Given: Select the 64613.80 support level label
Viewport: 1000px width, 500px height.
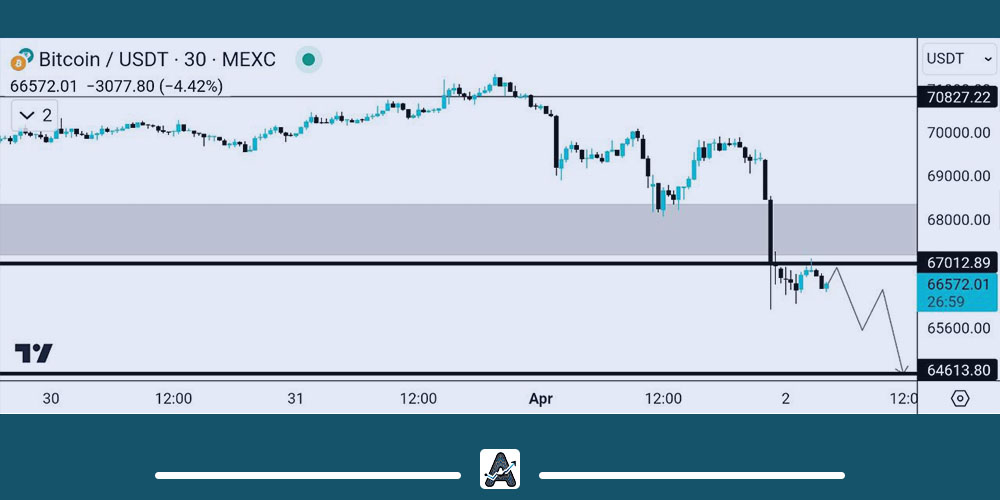Looking at the screenshot, I should [958, 371].
